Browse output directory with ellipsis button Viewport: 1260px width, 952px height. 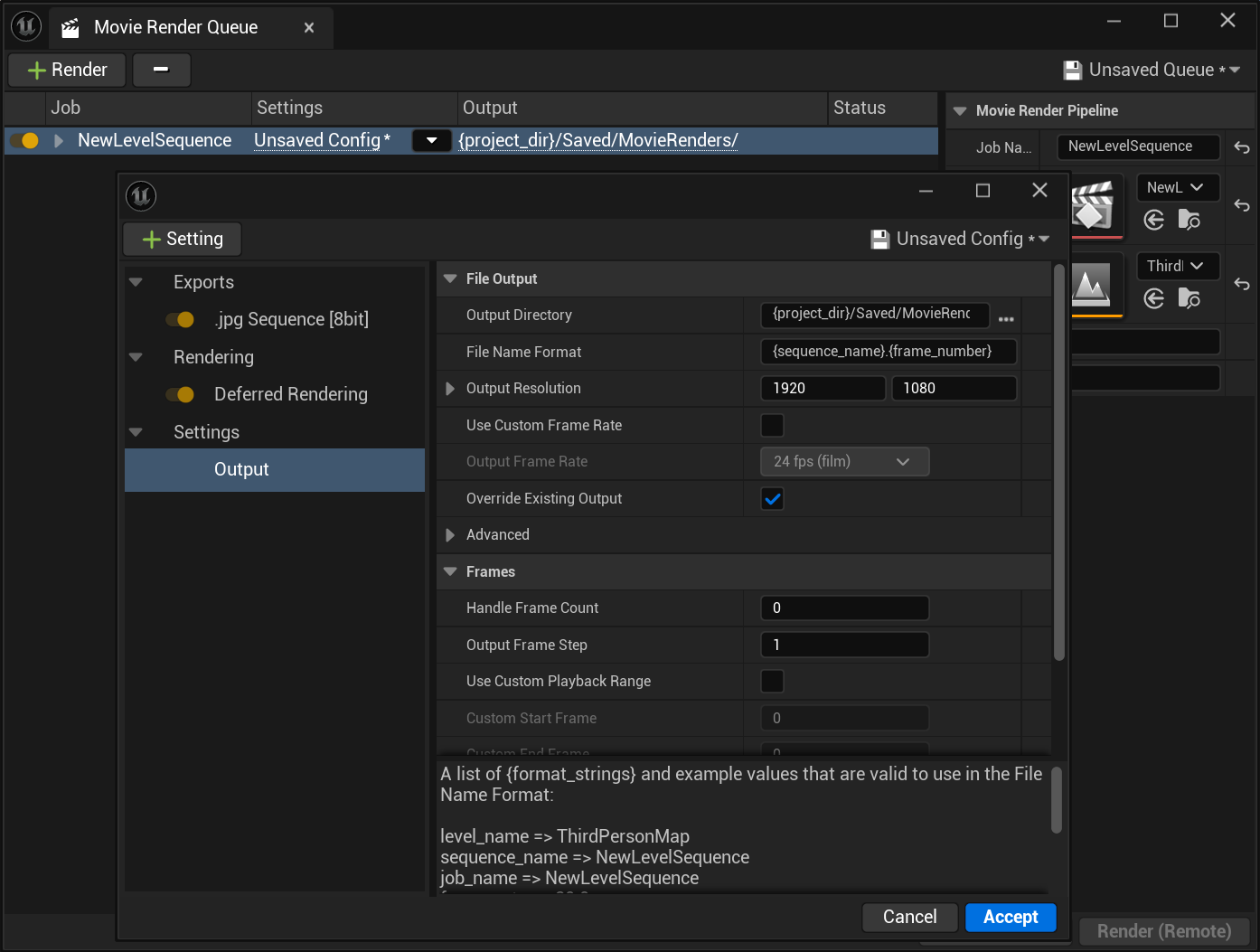point(1006,319)
